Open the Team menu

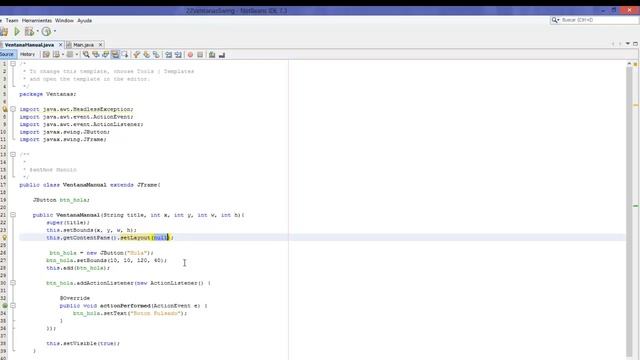[x=12, y=20]
